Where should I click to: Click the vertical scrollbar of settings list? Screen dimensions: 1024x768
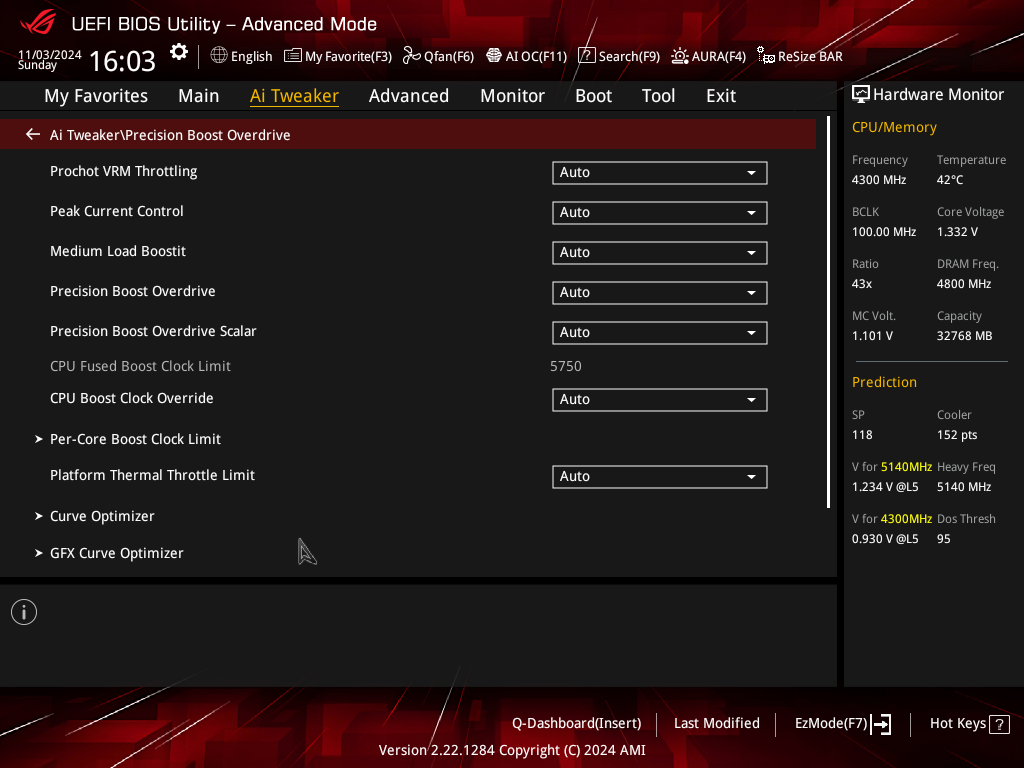coord(828,312)
